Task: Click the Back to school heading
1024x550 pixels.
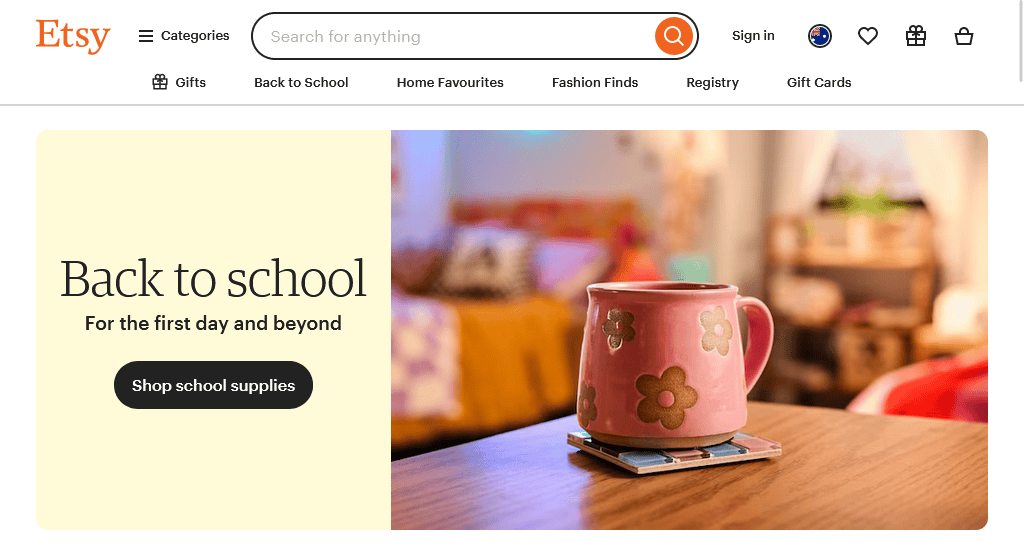Action: click(x=213, y=279)
